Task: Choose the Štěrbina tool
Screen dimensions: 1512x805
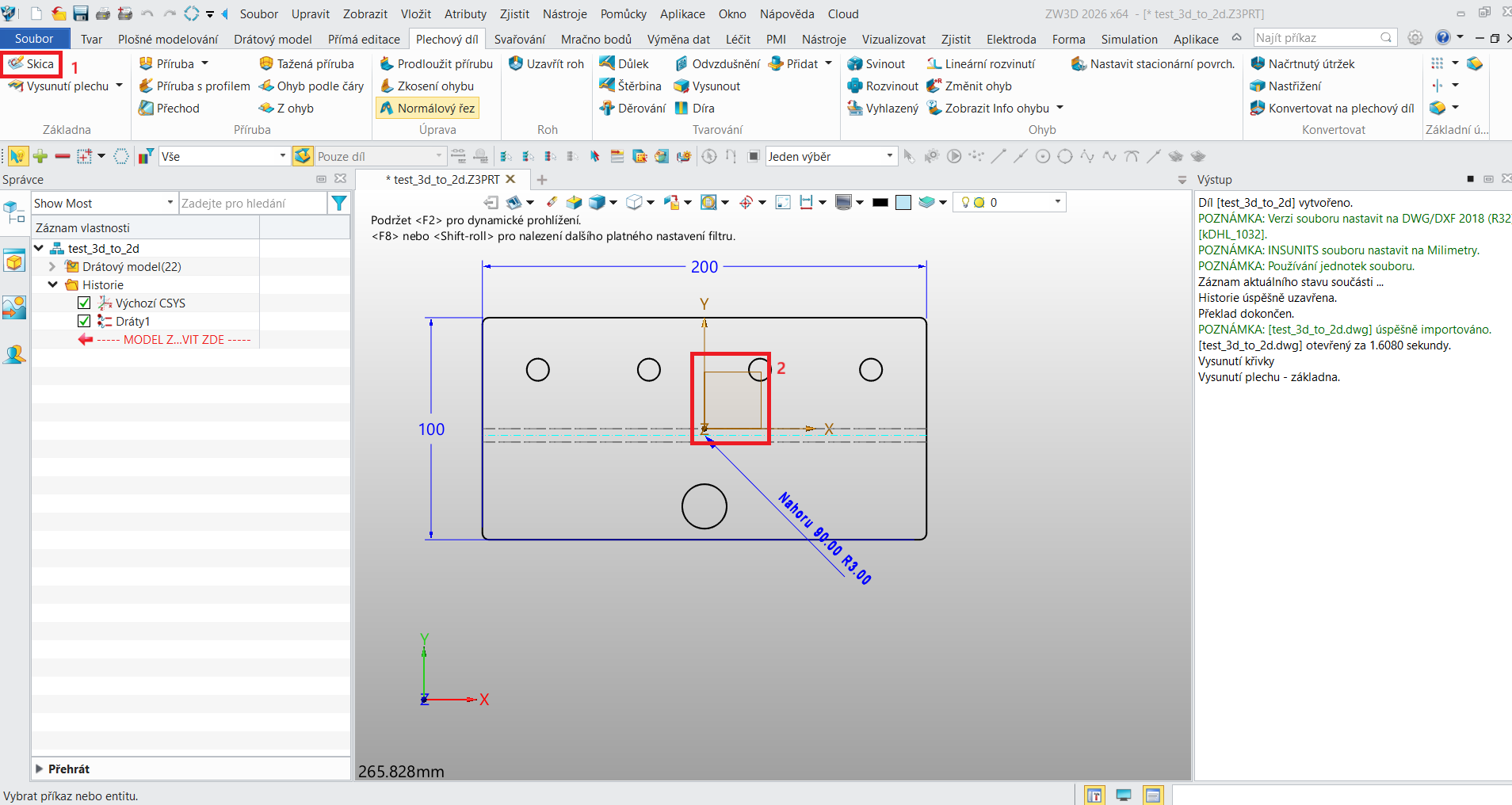Action: tap(631, 86)
